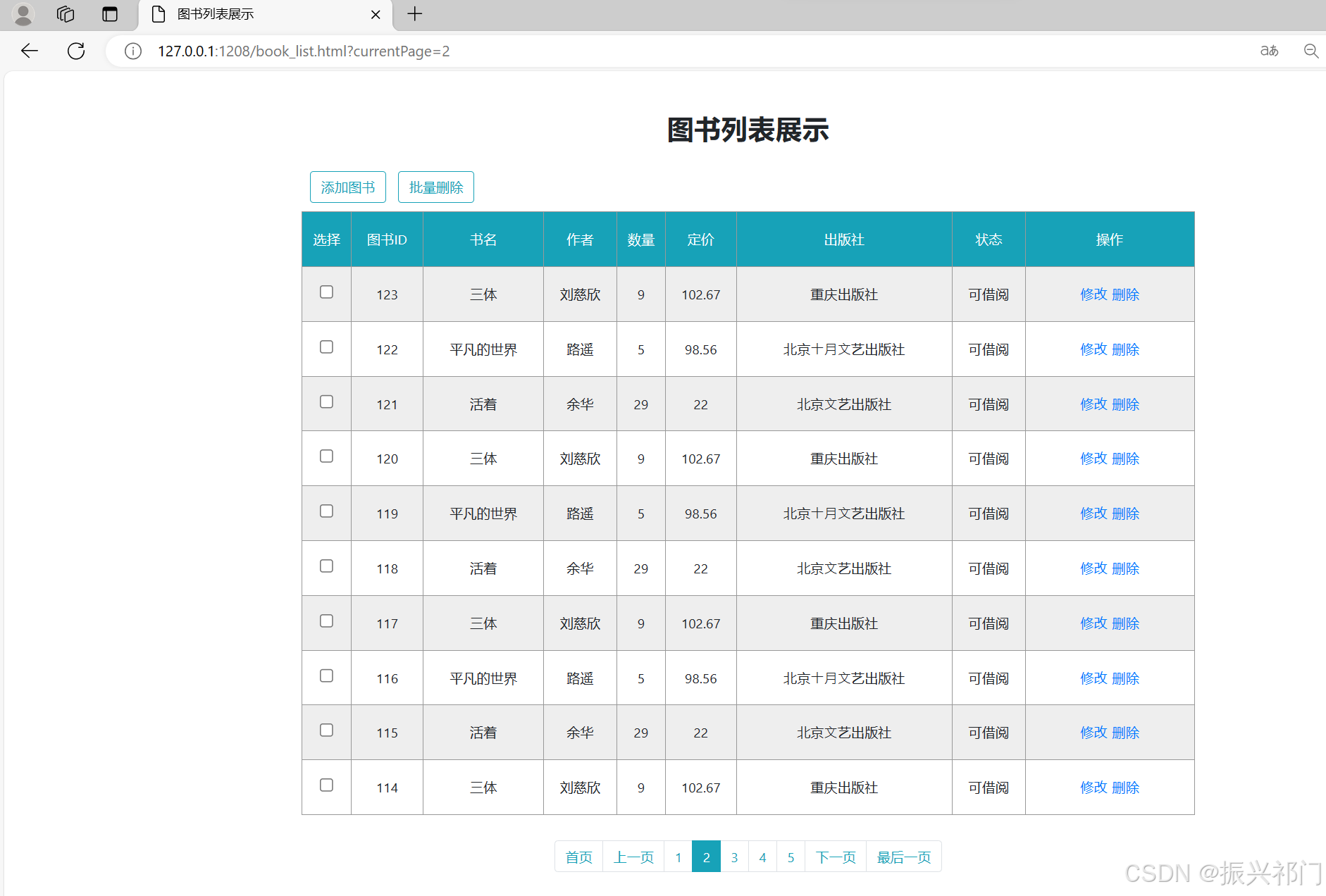The width and height of the screenshot is (1326, 896).
Task: Close the 图书列表展示 tab
Action: pyautogui.click(x=376, y=14)
